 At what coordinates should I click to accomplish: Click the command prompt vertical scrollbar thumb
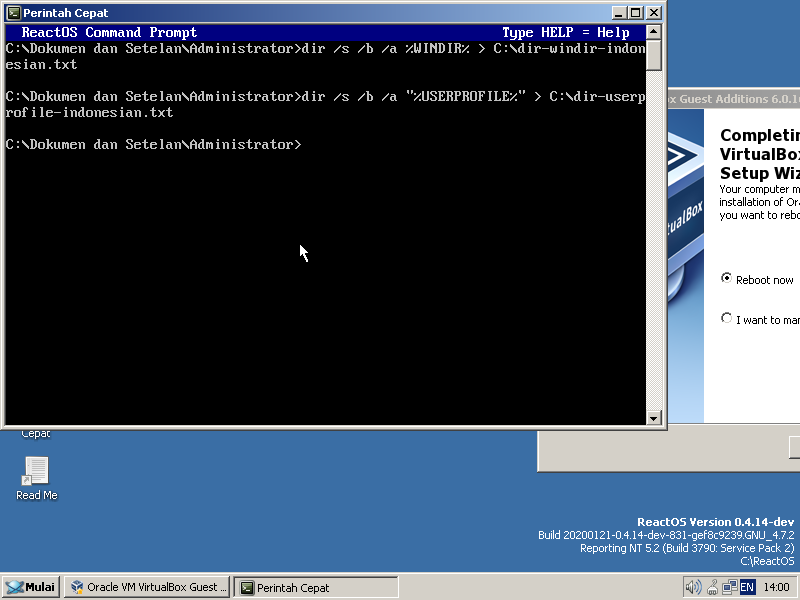click(654, 55)
